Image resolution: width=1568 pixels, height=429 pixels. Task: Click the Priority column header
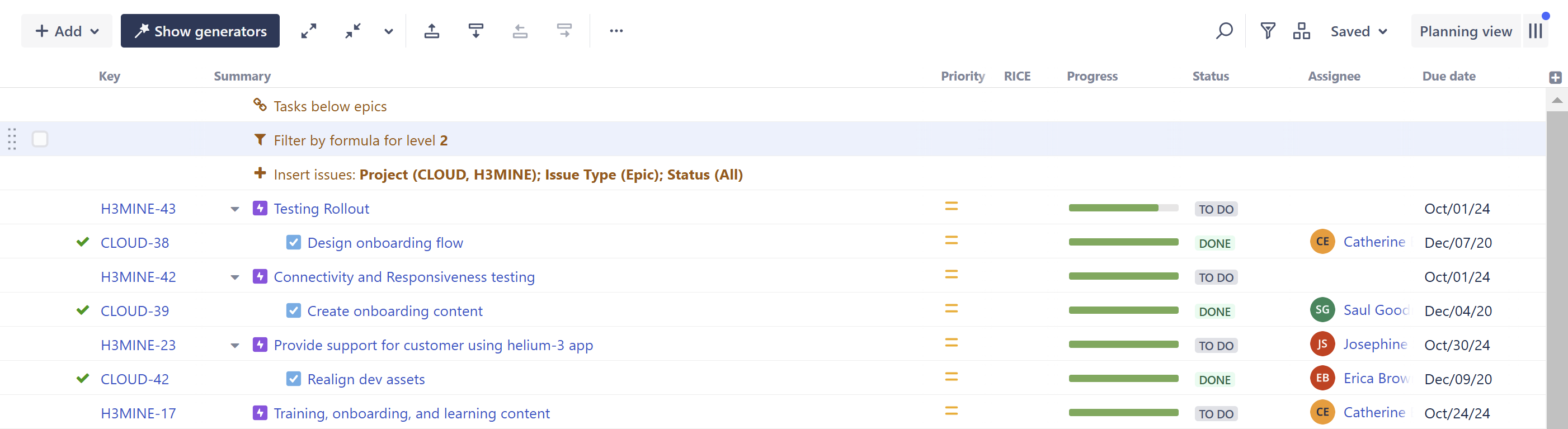(962, 76)
